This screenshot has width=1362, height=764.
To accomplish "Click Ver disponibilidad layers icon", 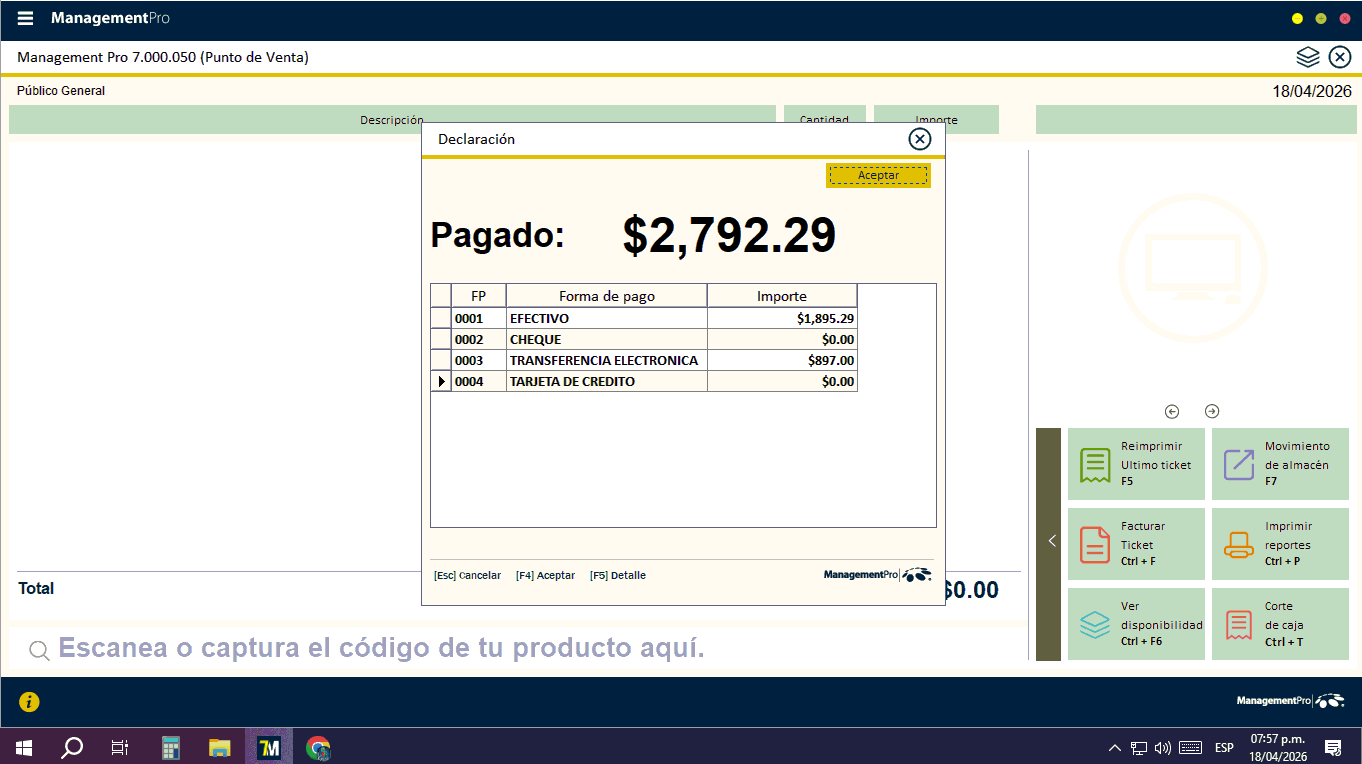I will point(1096,625).
